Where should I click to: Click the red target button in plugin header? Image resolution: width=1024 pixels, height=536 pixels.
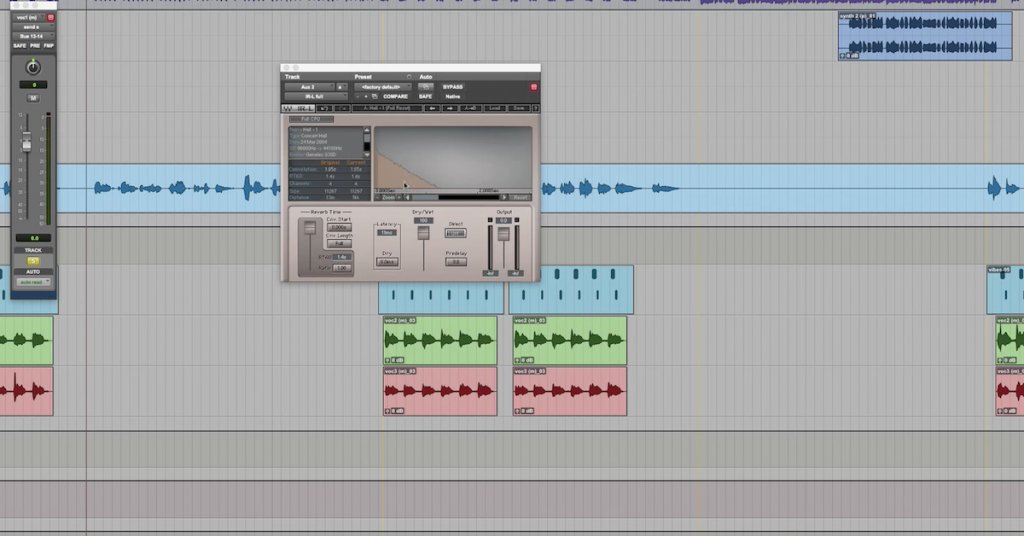tap(534, 87)
